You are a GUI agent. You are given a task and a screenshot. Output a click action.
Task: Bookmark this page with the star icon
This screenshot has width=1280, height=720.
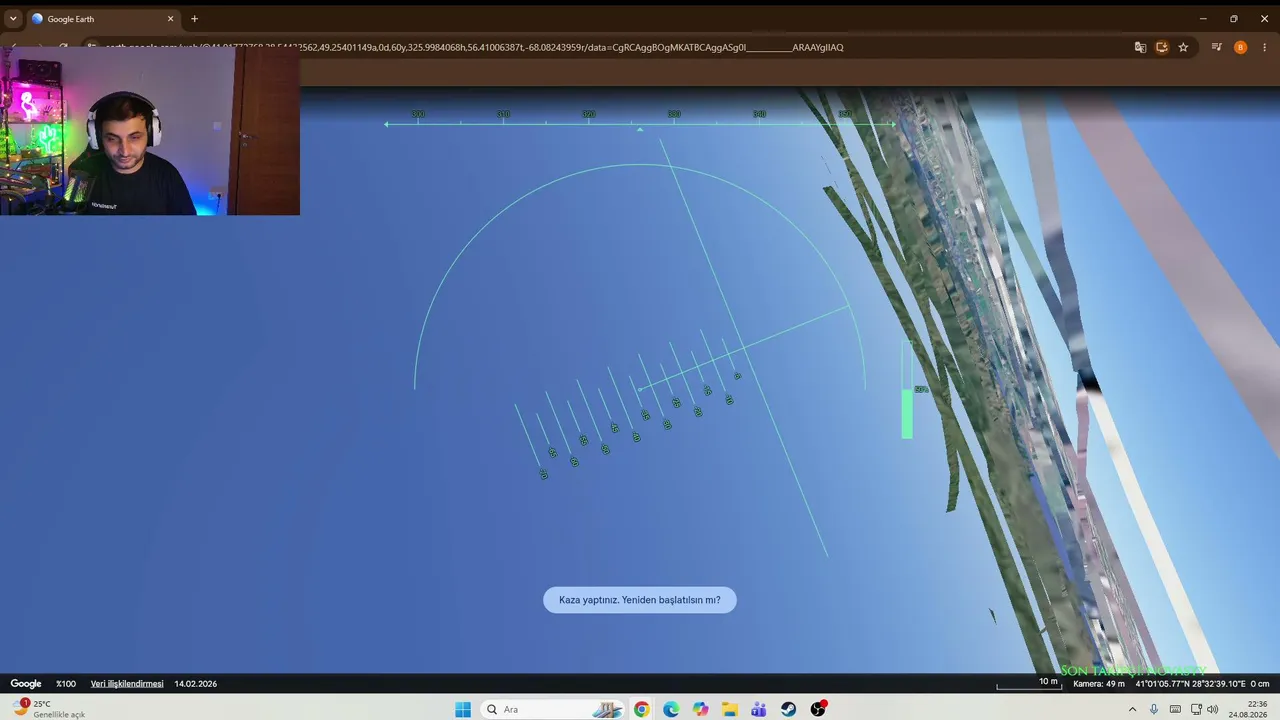tap(1183, 47)
